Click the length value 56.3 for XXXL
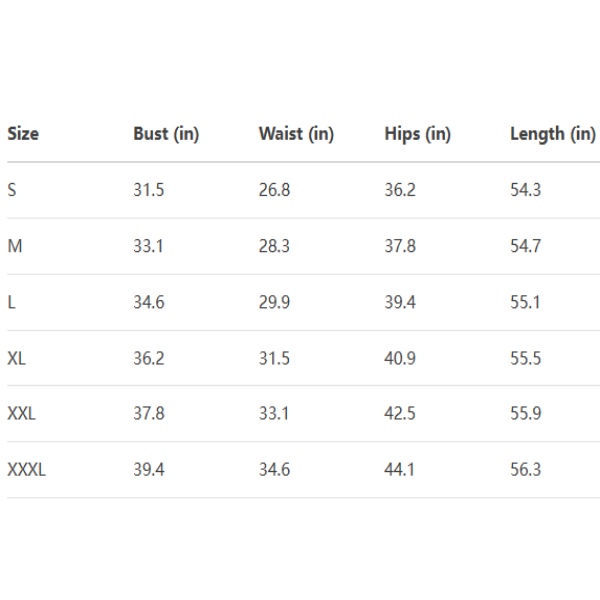Image resolution: width=600 pixels, height=600 pixels. click(x=525, y=469)
